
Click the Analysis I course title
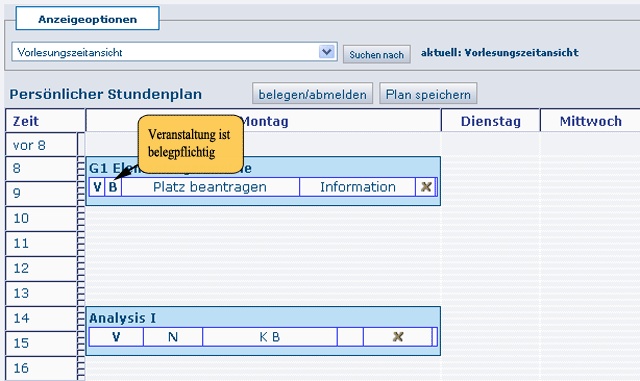[x=122, y=318]
